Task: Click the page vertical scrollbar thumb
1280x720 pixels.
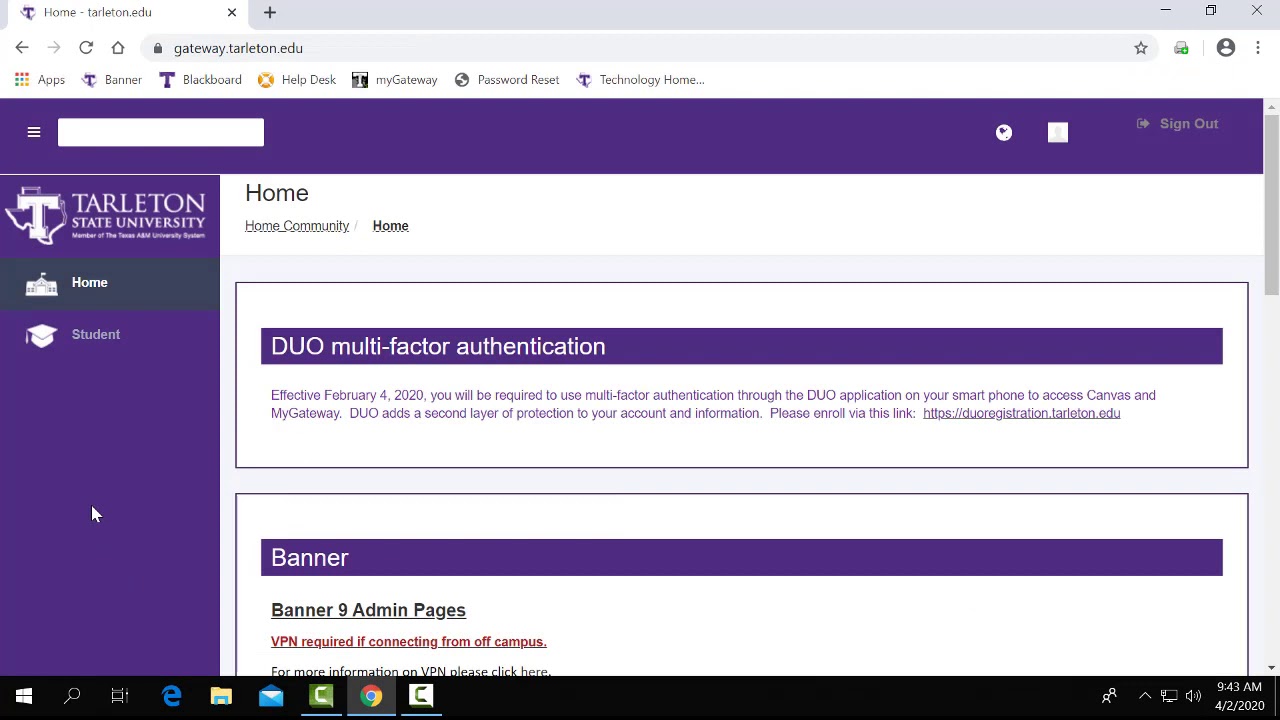Action: coord(1271,205)
